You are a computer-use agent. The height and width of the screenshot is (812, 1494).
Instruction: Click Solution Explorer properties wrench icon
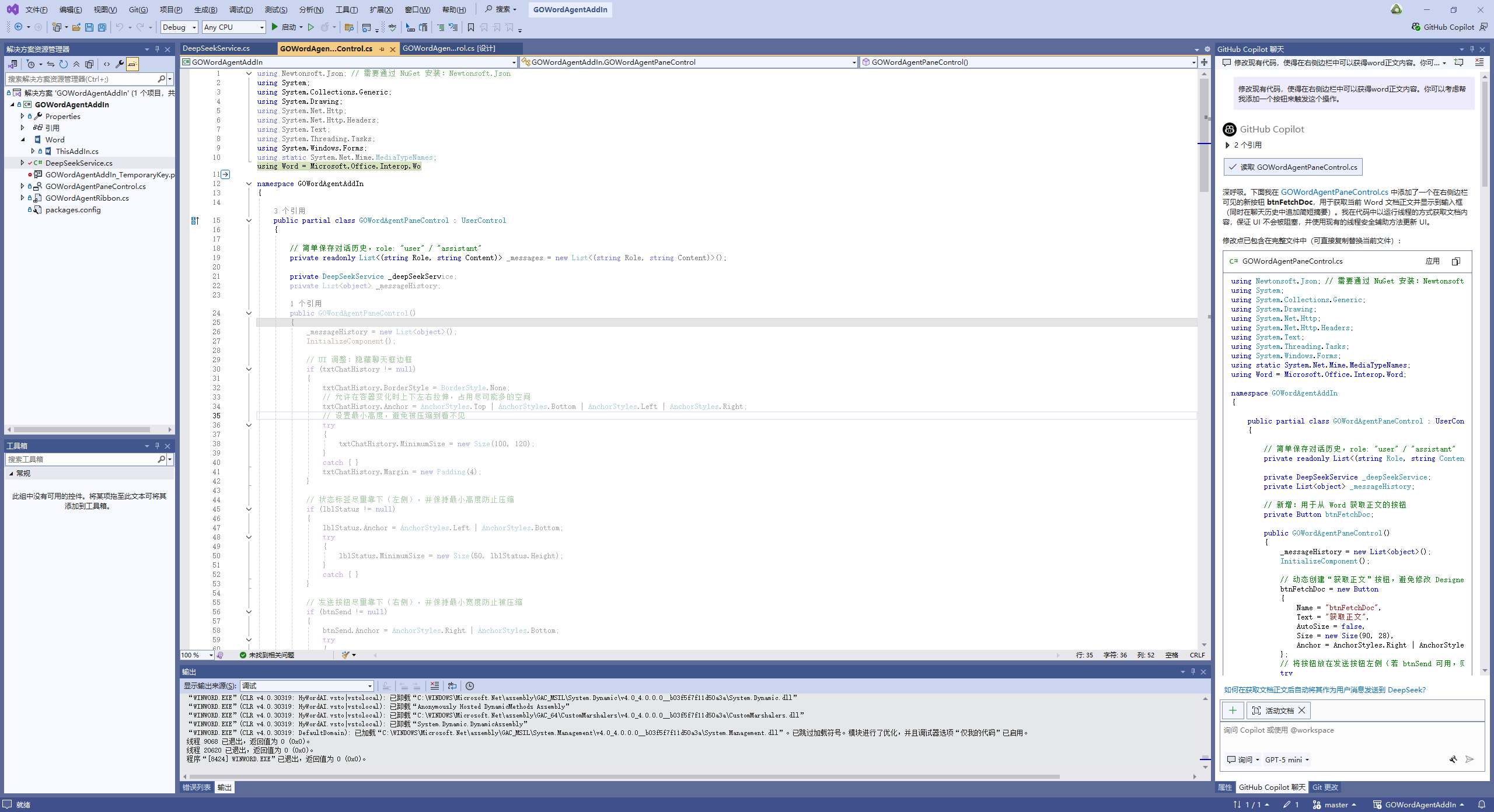pos(119,64)
